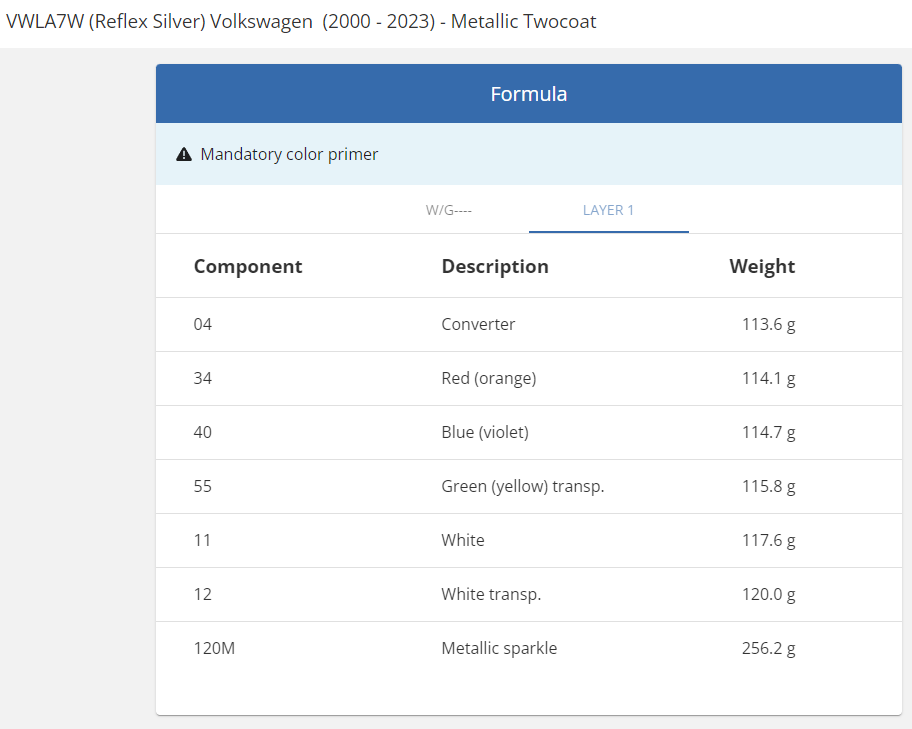Click the 117.6 g weight value
The height and width of the screenshot is (729, 912).
tap(768, 540)
